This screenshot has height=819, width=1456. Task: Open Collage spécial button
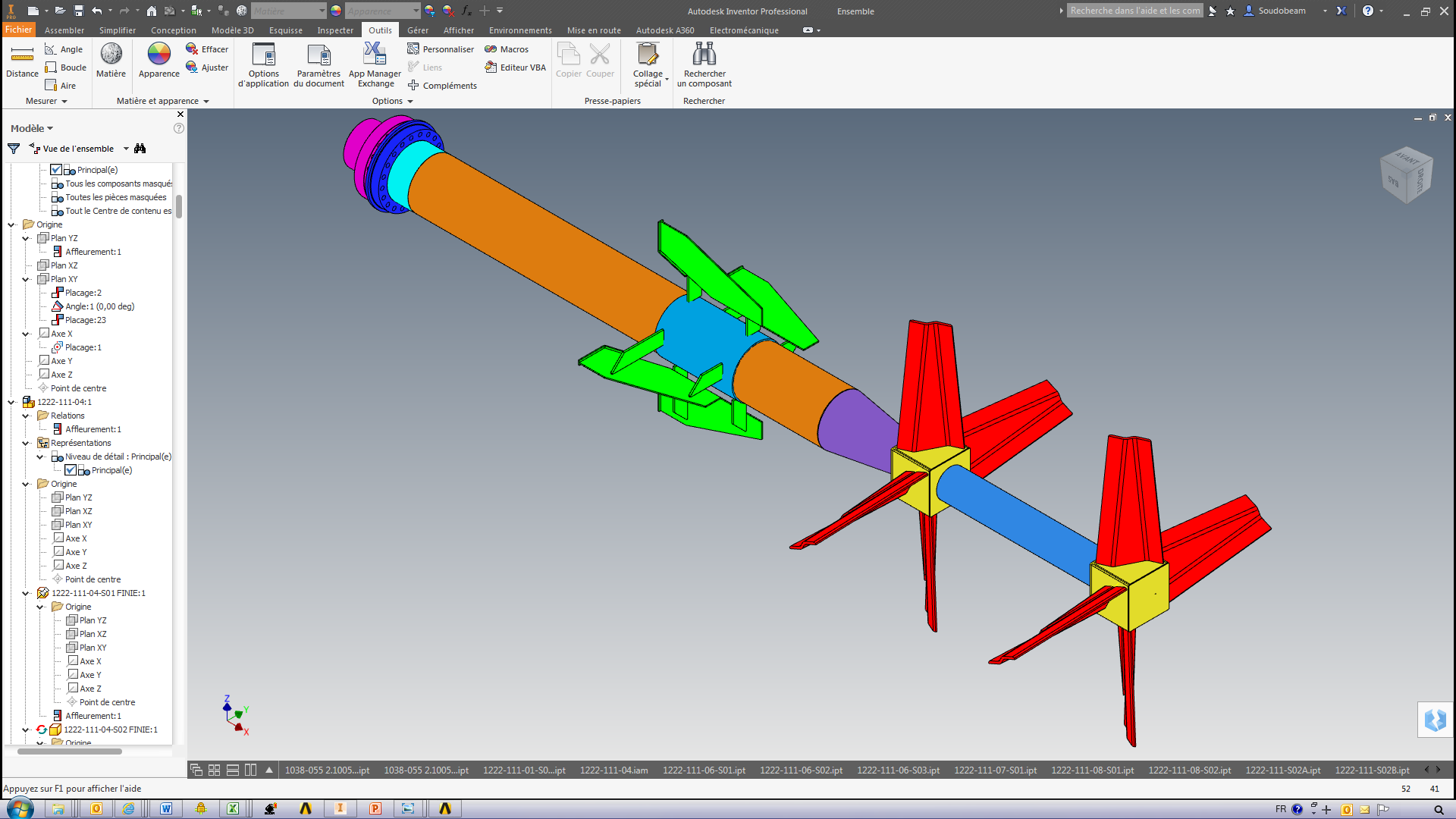coord(649,65)
